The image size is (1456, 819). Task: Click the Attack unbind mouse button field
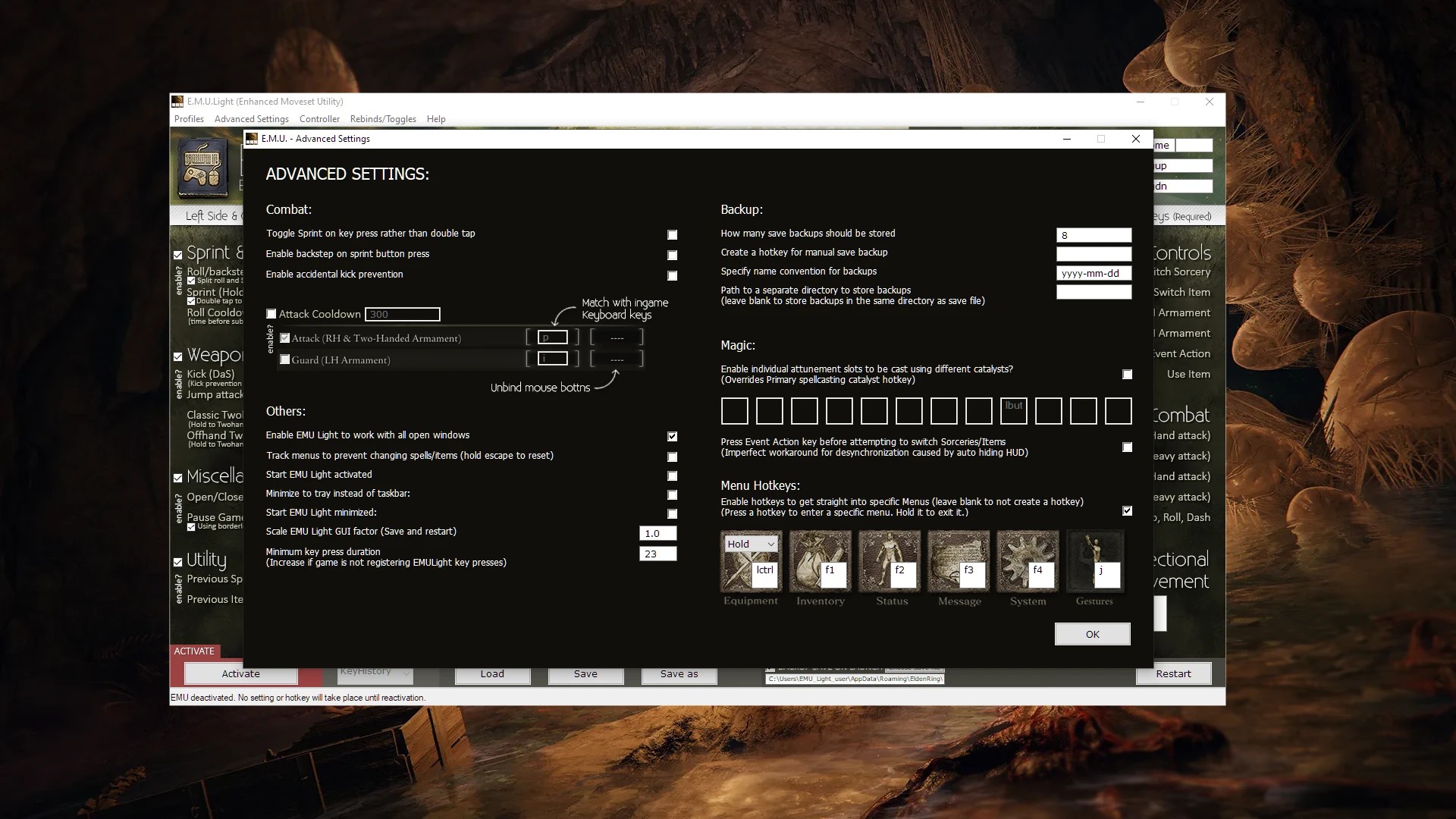[617, 337]
